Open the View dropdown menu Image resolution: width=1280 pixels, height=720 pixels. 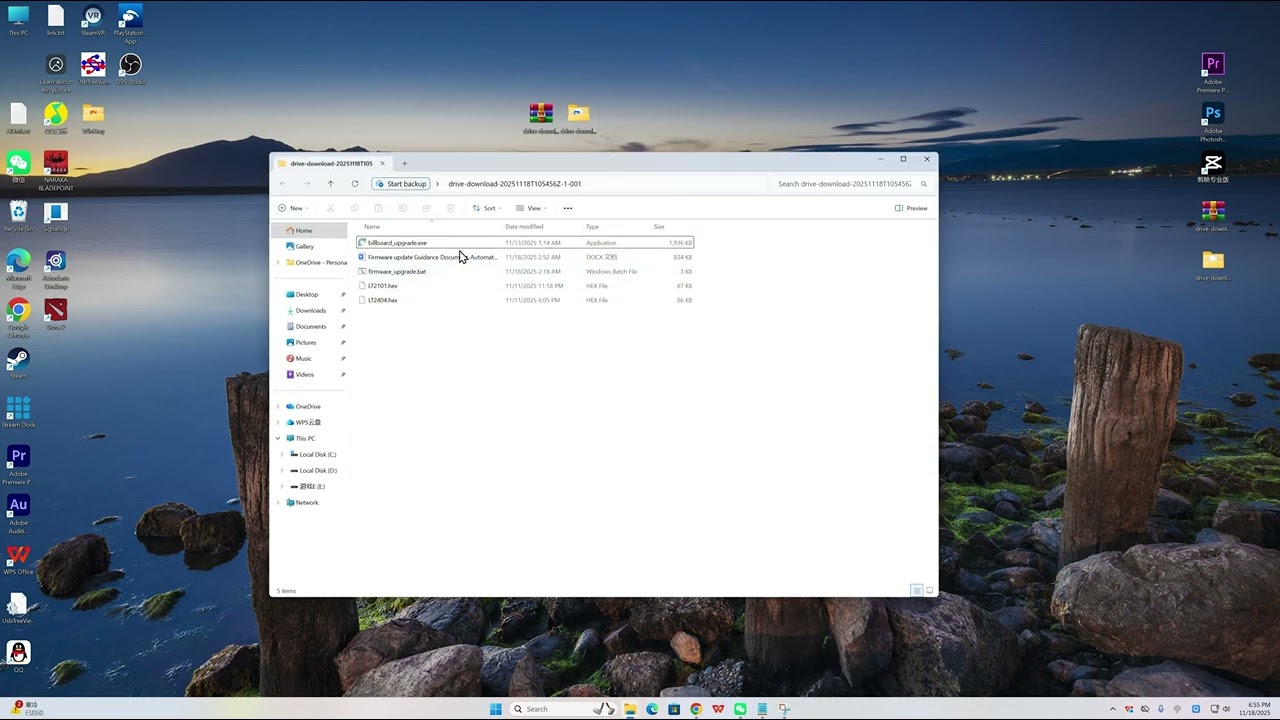pyautogui.click(x=531, y=208)
